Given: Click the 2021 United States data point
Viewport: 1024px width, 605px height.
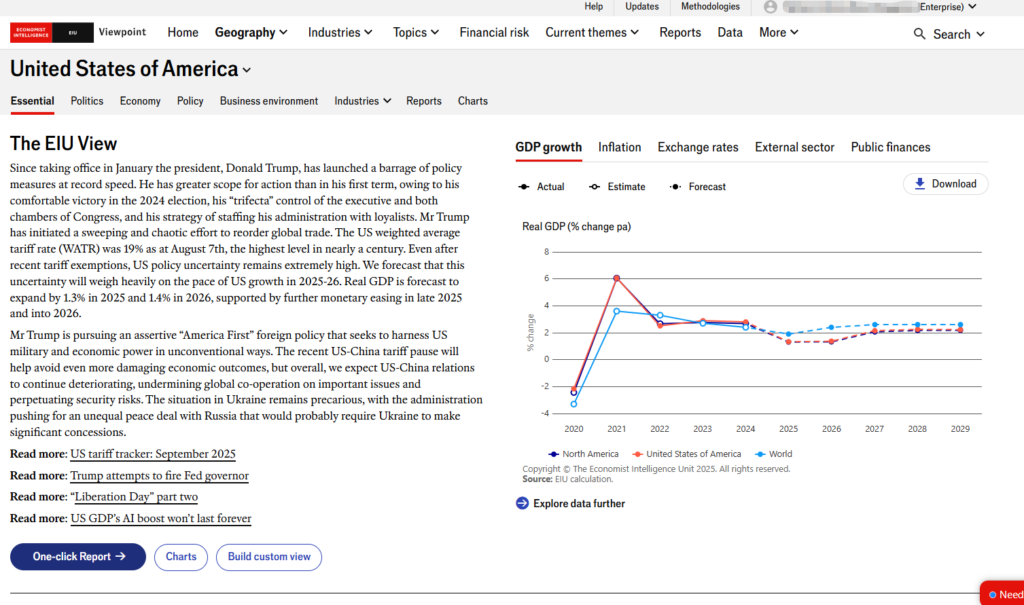Looking at the screenshot, I should point(617,278).
